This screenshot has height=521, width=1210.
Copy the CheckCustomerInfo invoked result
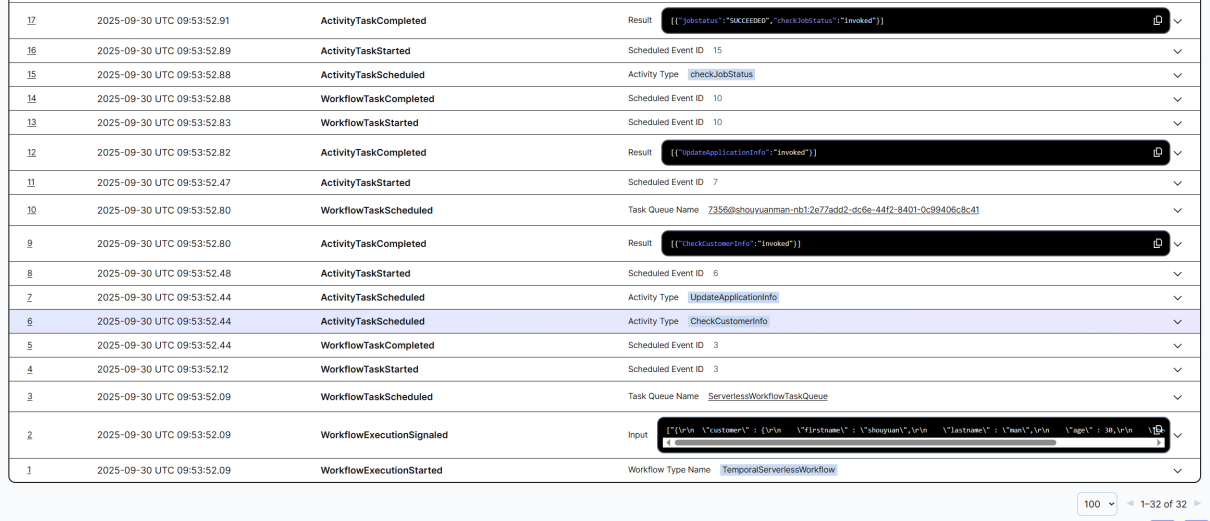coord(1157,244)
